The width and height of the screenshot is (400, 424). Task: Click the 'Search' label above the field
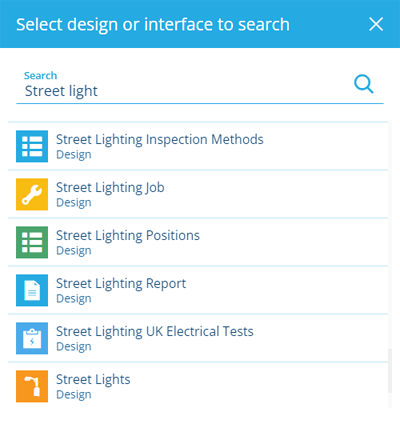tap(40, 76)
